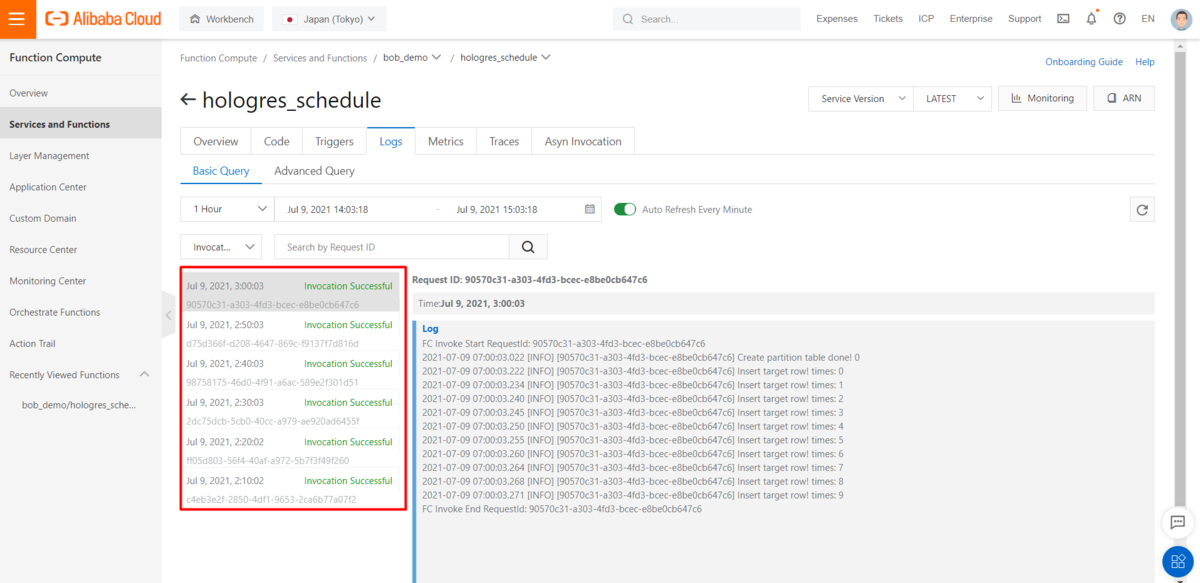Click the Monitoring button
1200x583 pixels.
(x=1043, y=98)
